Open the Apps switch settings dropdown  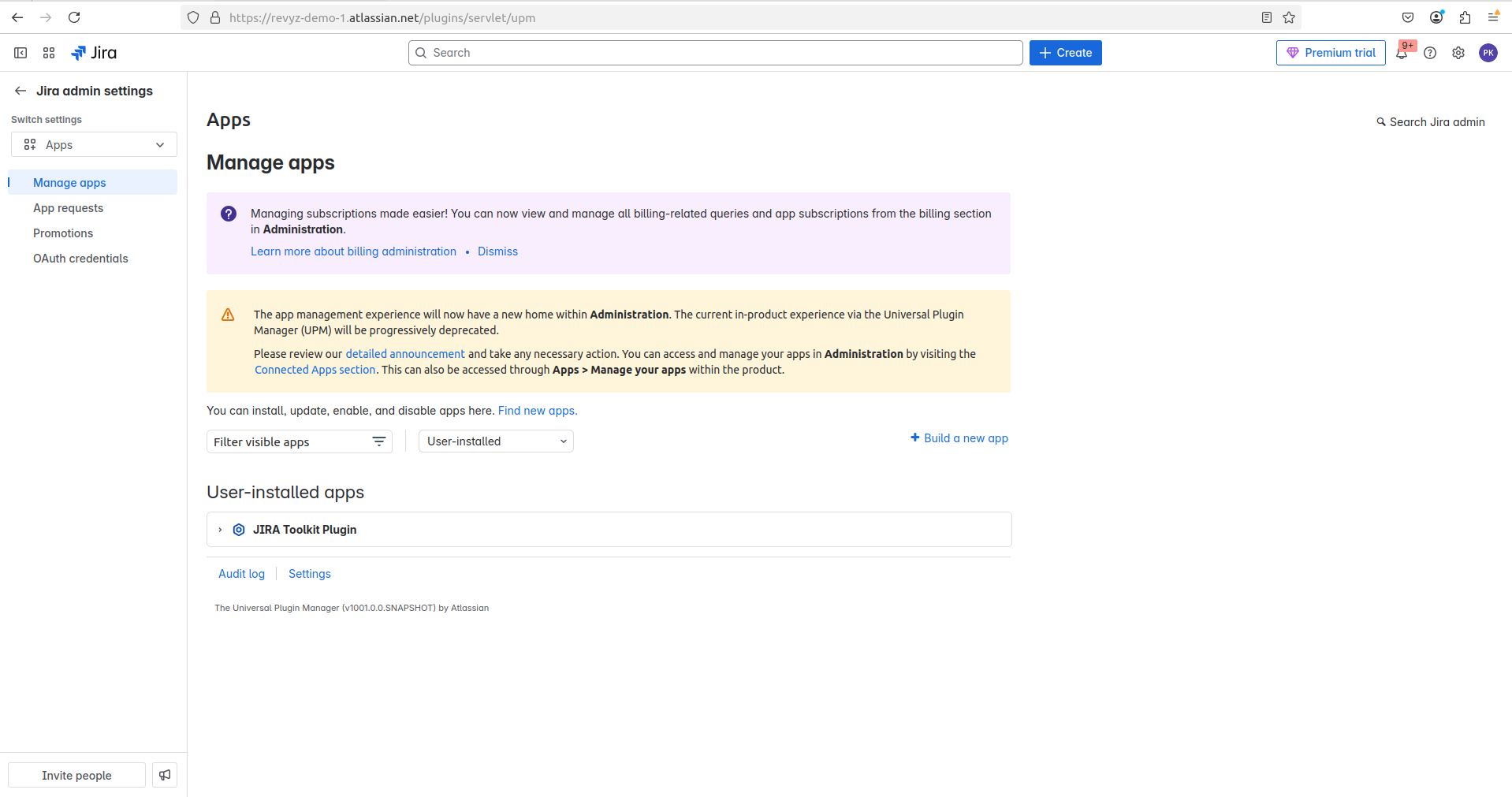tap(94, 145)
